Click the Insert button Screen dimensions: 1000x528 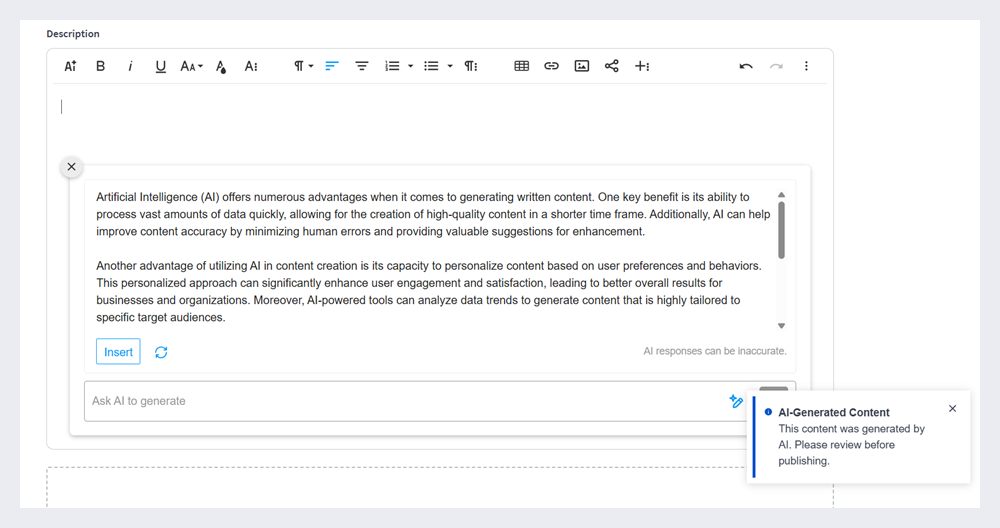click(x=118, y=352)
